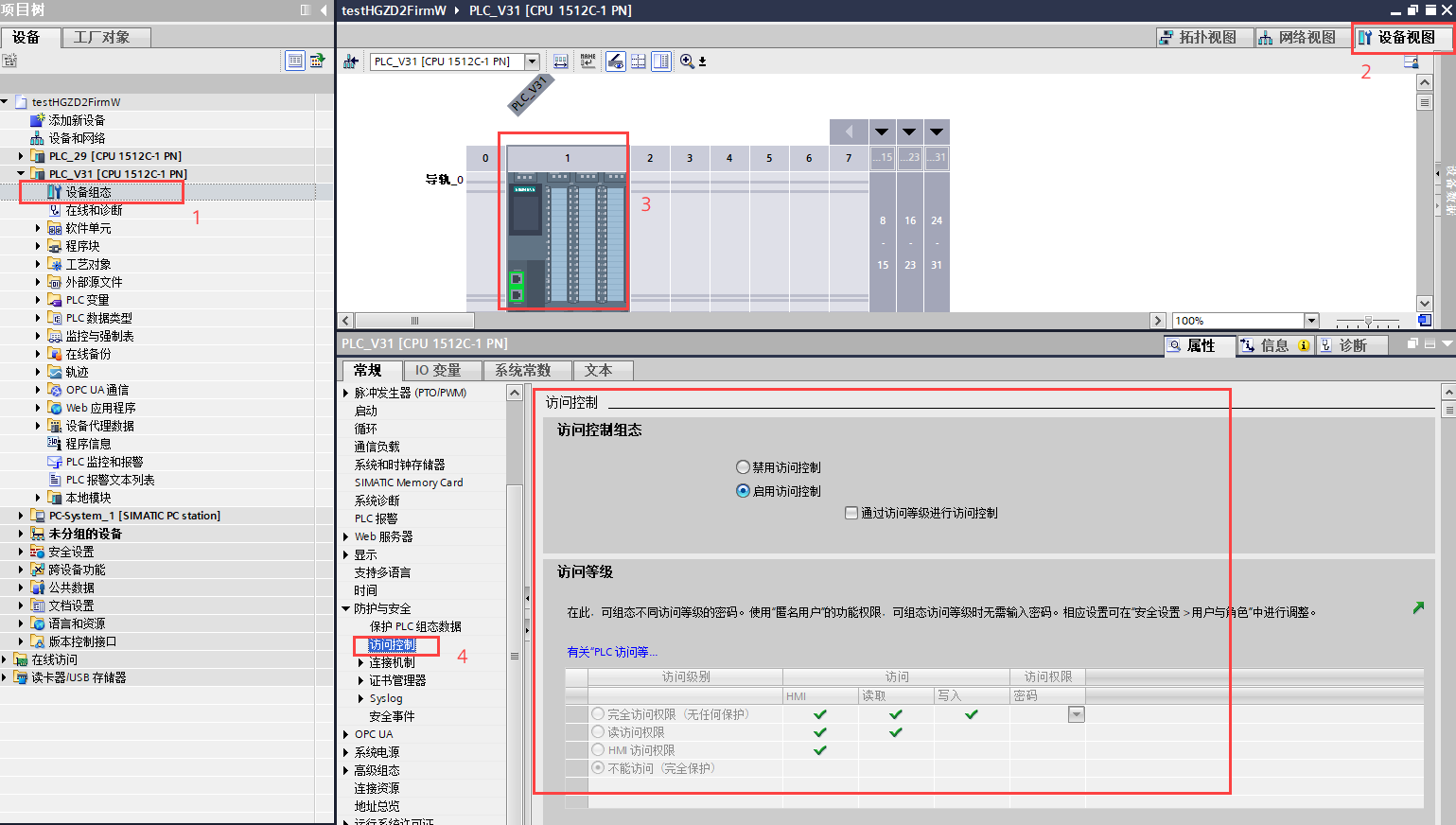This screenshot has height=825, width=1456.
Task: Click the NAME labeling toolbar icon
Action: [x=588, y=61]
